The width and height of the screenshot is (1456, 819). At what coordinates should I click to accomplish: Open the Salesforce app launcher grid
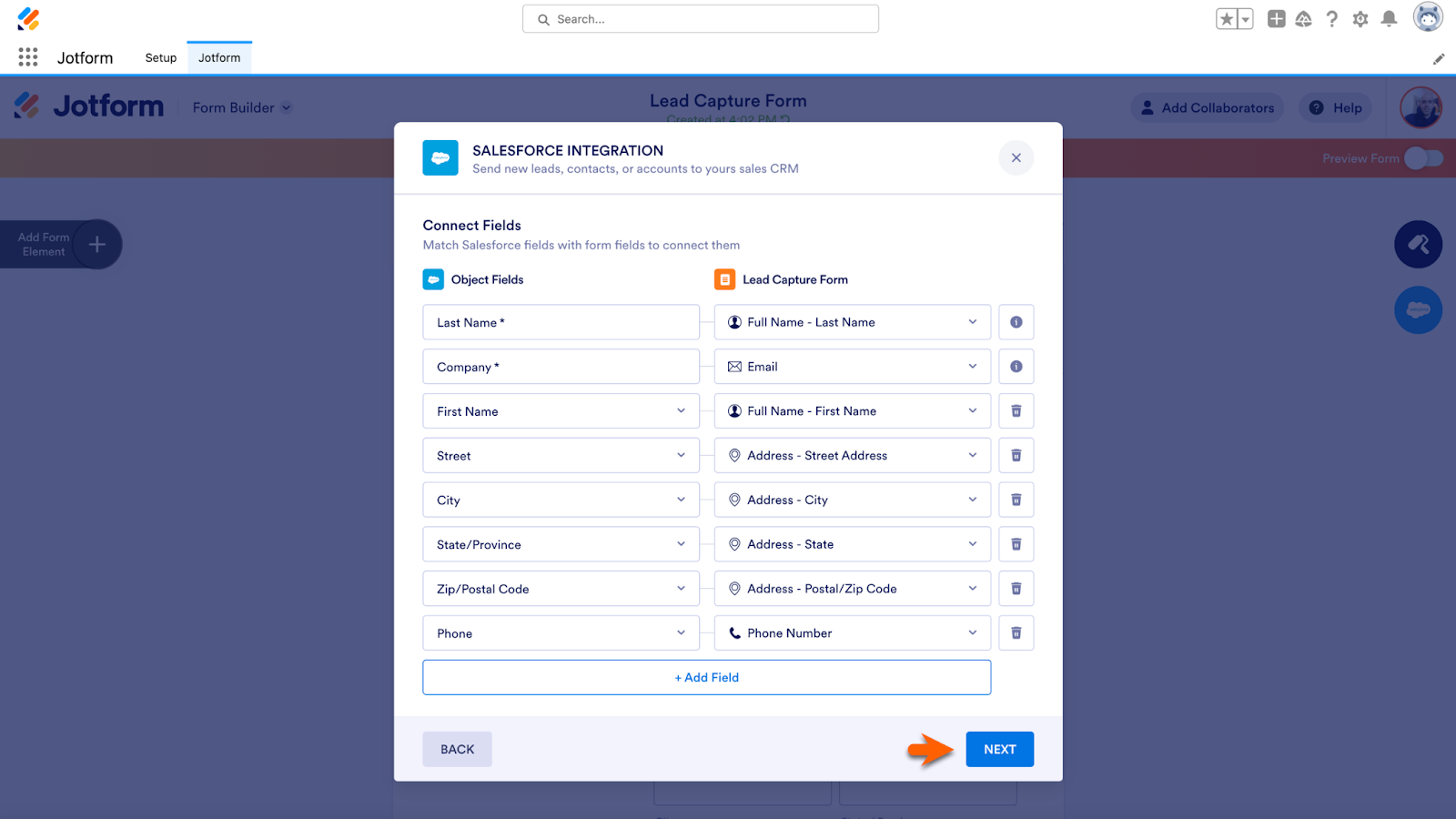[28, 57]
